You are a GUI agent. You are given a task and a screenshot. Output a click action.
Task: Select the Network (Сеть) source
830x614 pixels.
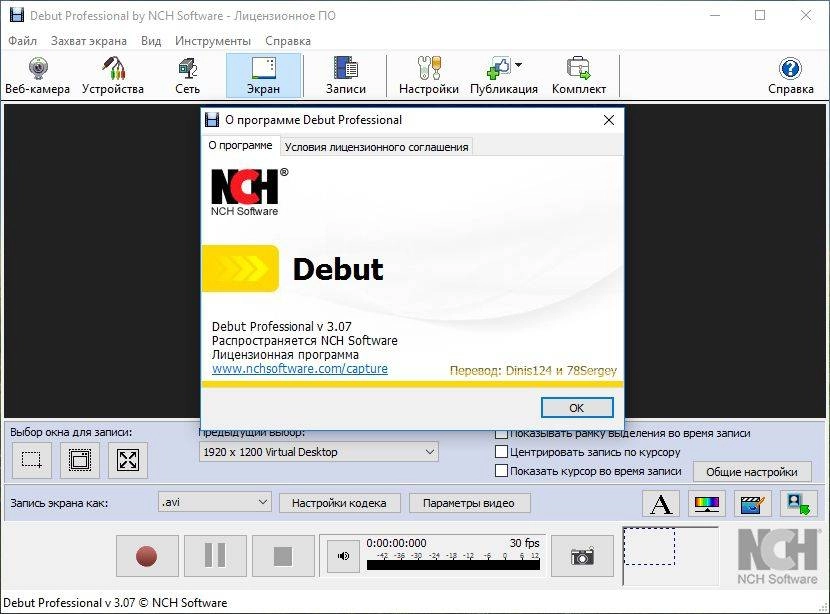[187, 75]
